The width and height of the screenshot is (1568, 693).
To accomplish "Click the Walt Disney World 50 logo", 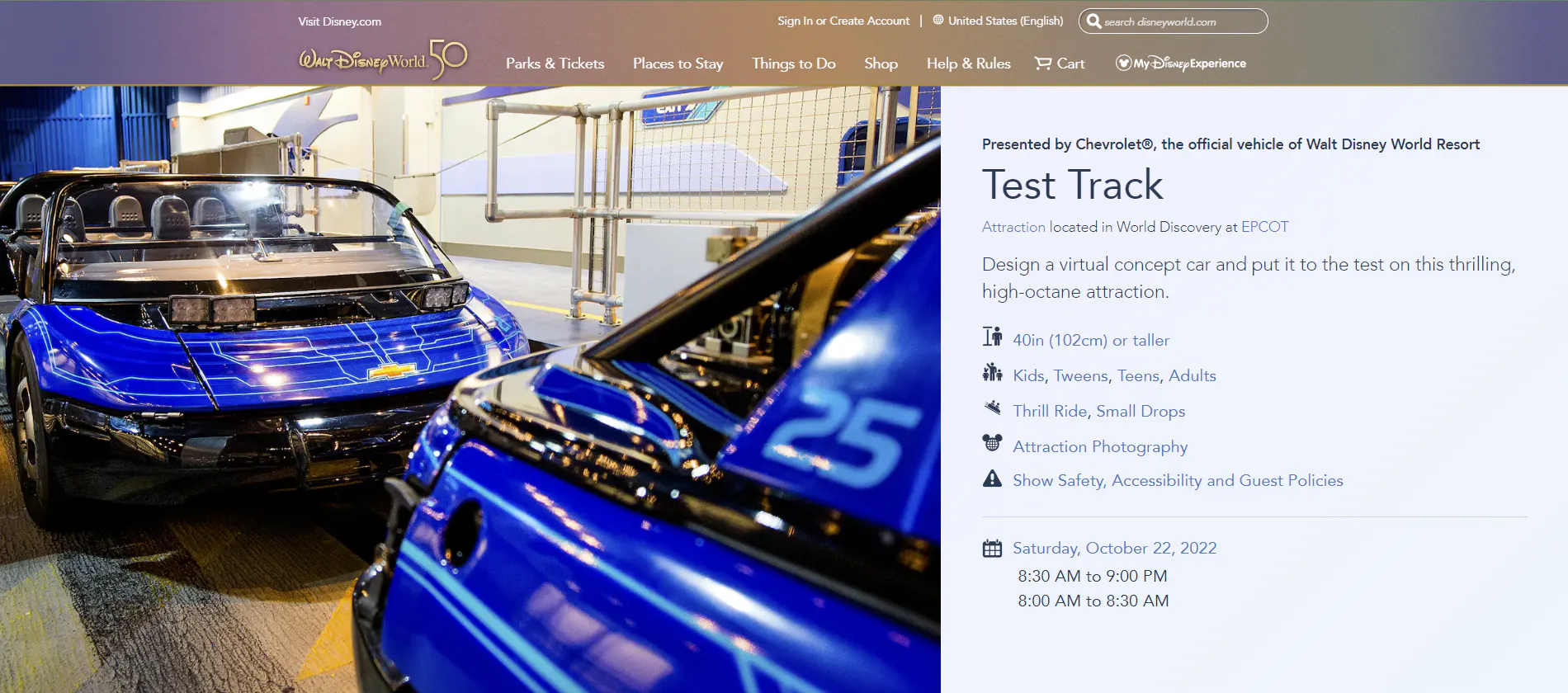I will [x=383, y=59].
